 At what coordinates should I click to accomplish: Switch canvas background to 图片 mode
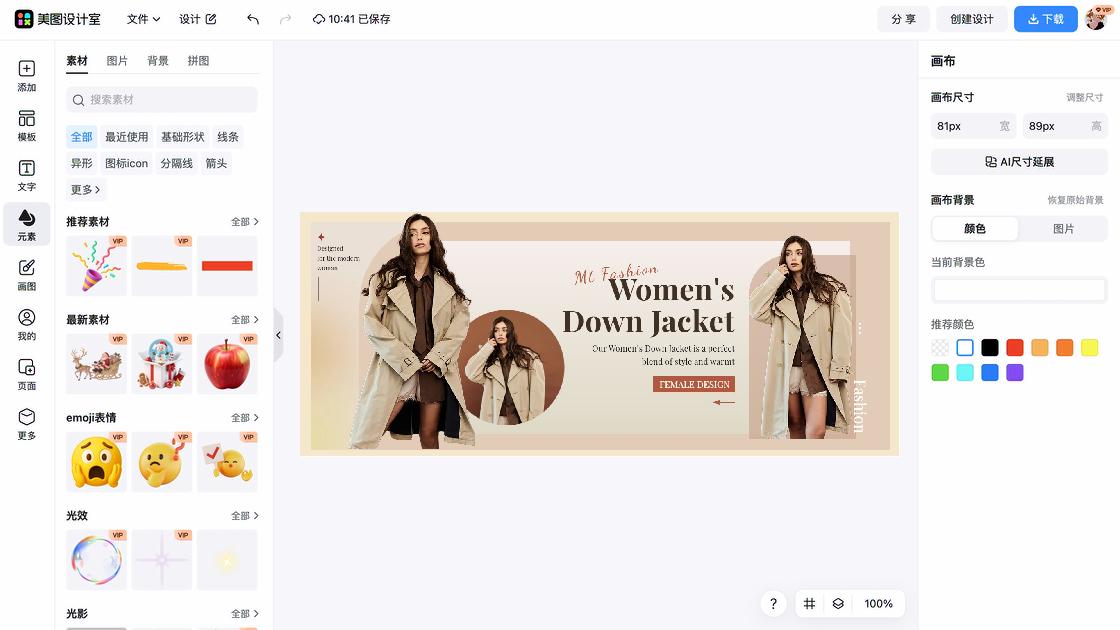(x=1063, y=229)
